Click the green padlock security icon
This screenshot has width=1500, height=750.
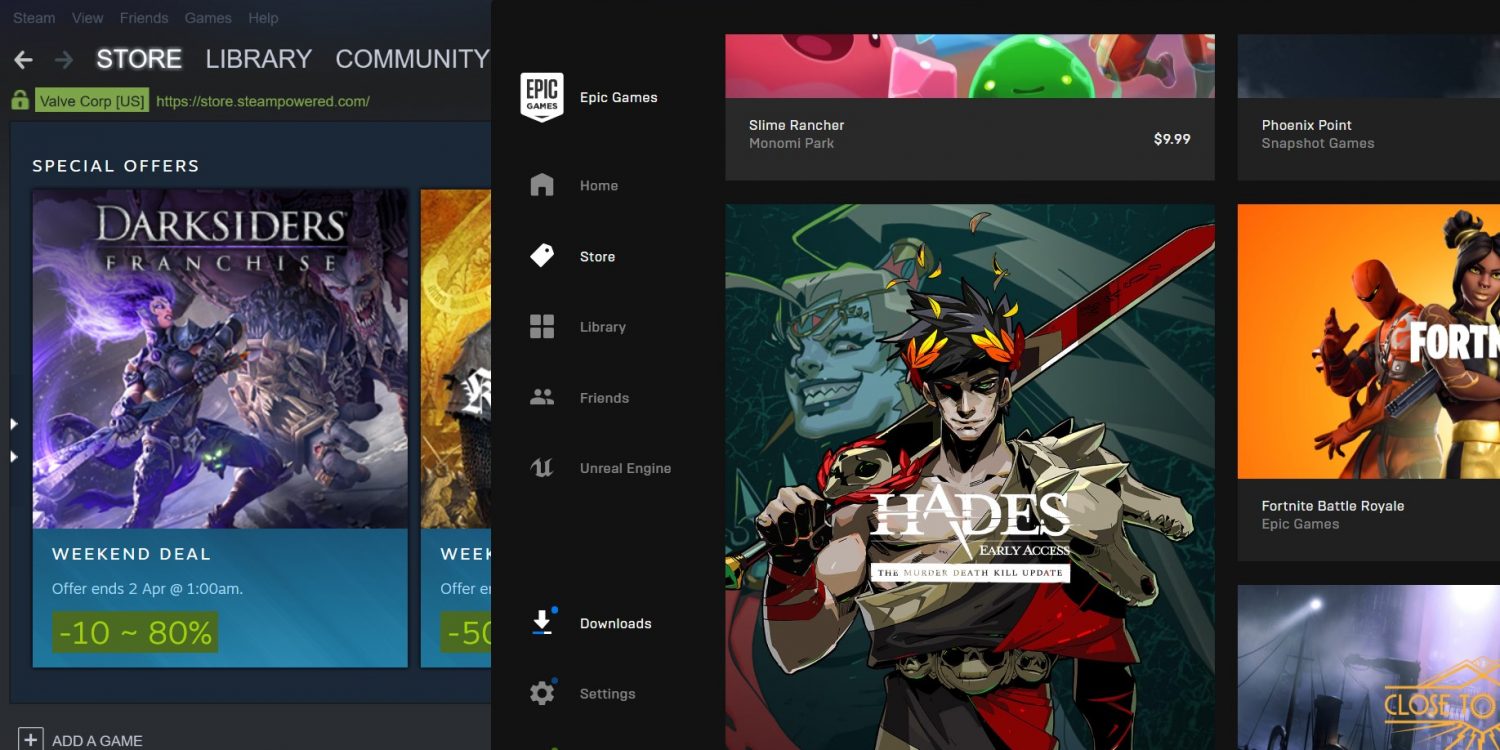click(x=19, y=101)
